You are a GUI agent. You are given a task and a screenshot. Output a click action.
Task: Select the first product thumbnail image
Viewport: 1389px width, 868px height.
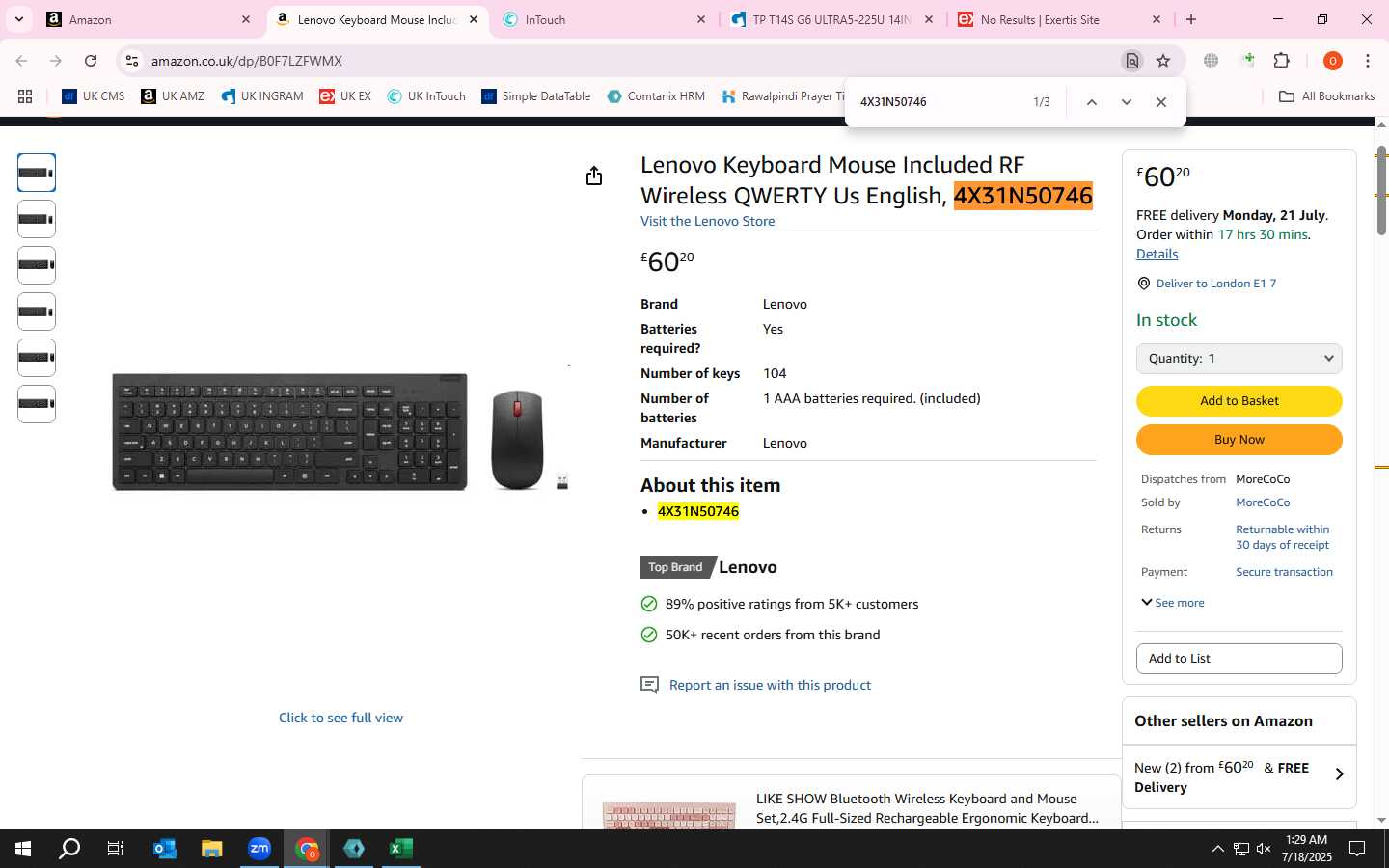(37, 173)
